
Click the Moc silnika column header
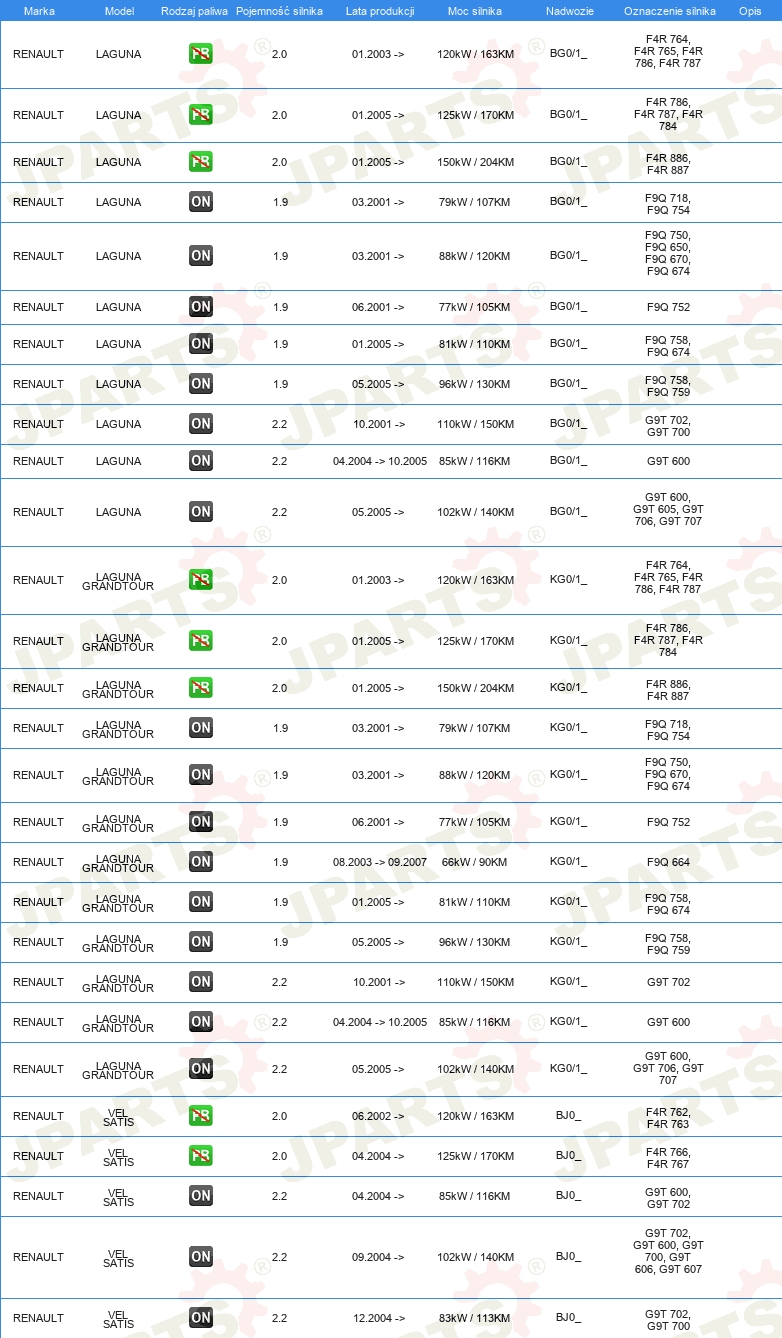(x=475, y=11)
